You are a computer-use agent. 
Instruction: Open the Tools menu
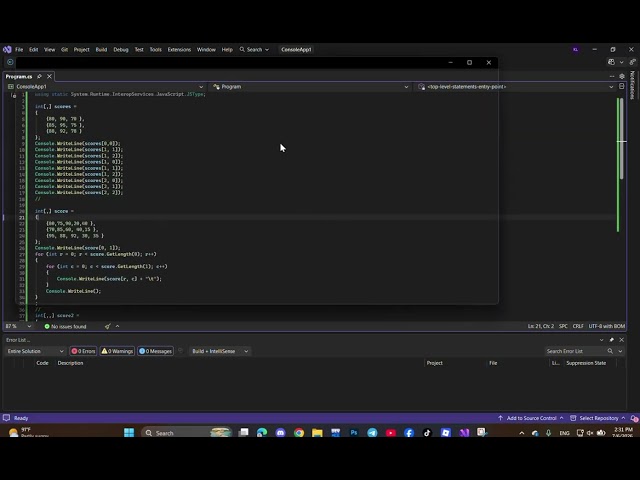[x=156, y=49]
